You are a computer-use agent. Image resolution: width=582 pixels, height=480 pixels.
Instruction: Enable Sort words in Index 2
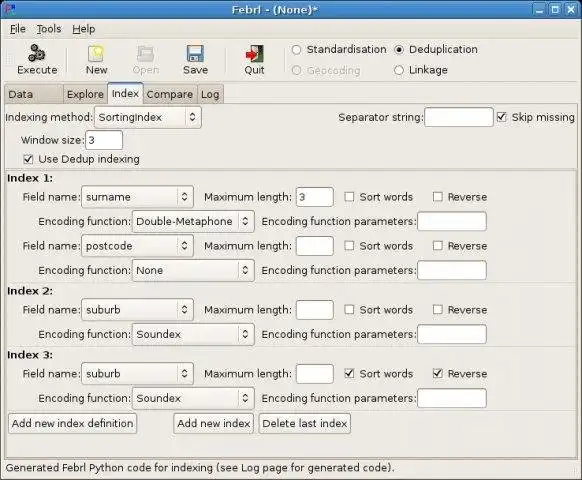coord(349,310)
